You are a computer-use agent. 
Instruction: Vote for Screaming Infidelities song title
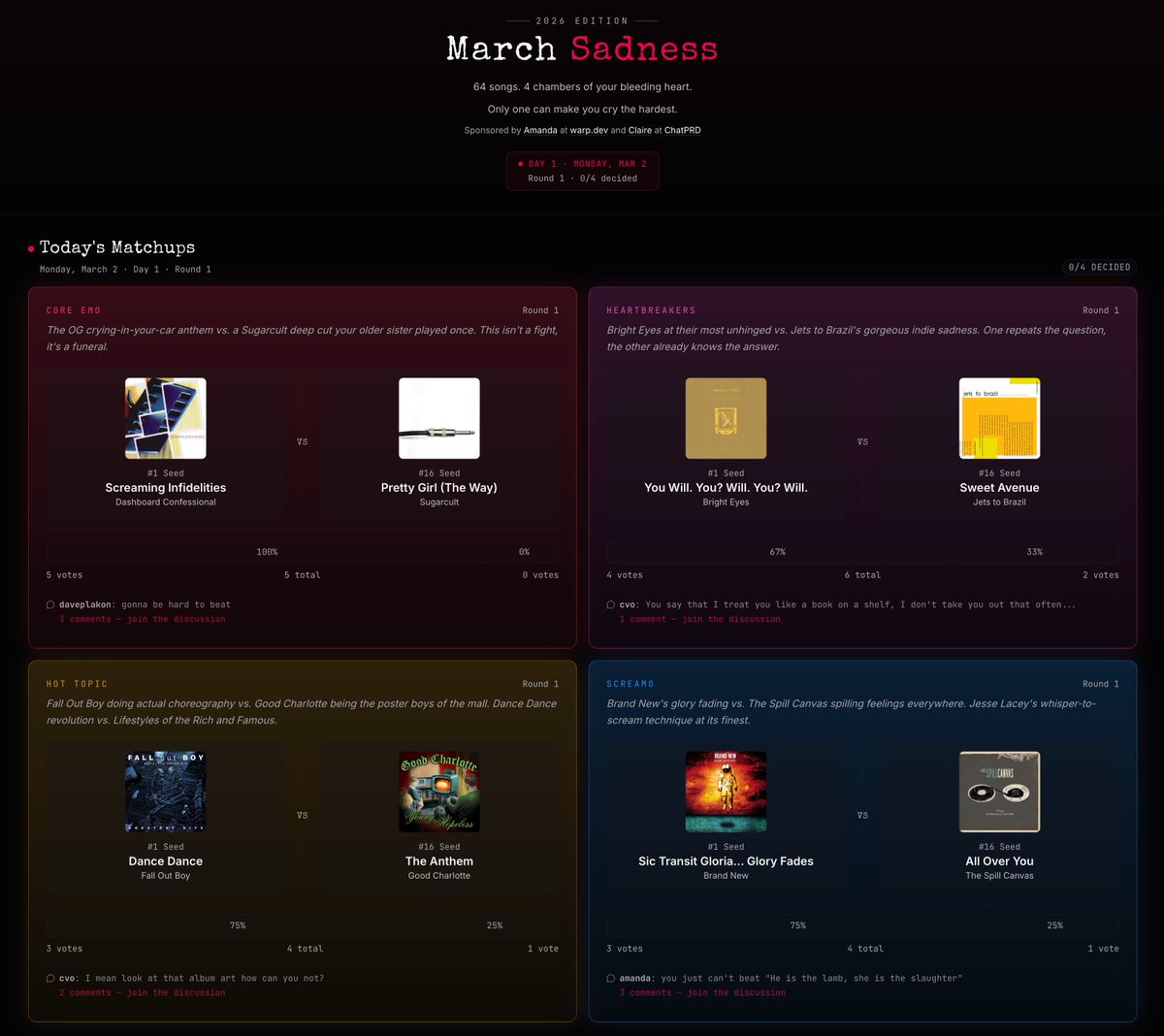[166, 488]
